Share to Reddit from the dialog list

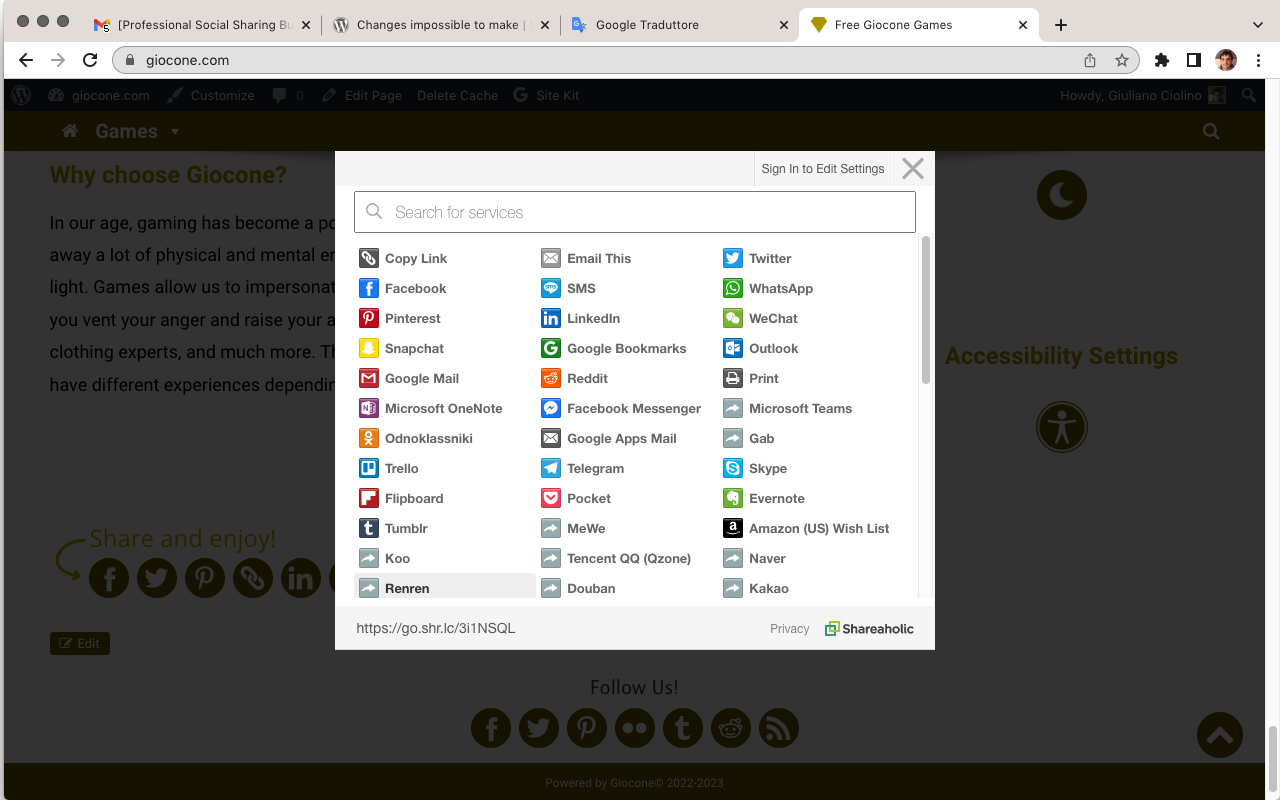pyautogui.click(x=575, y=378)
